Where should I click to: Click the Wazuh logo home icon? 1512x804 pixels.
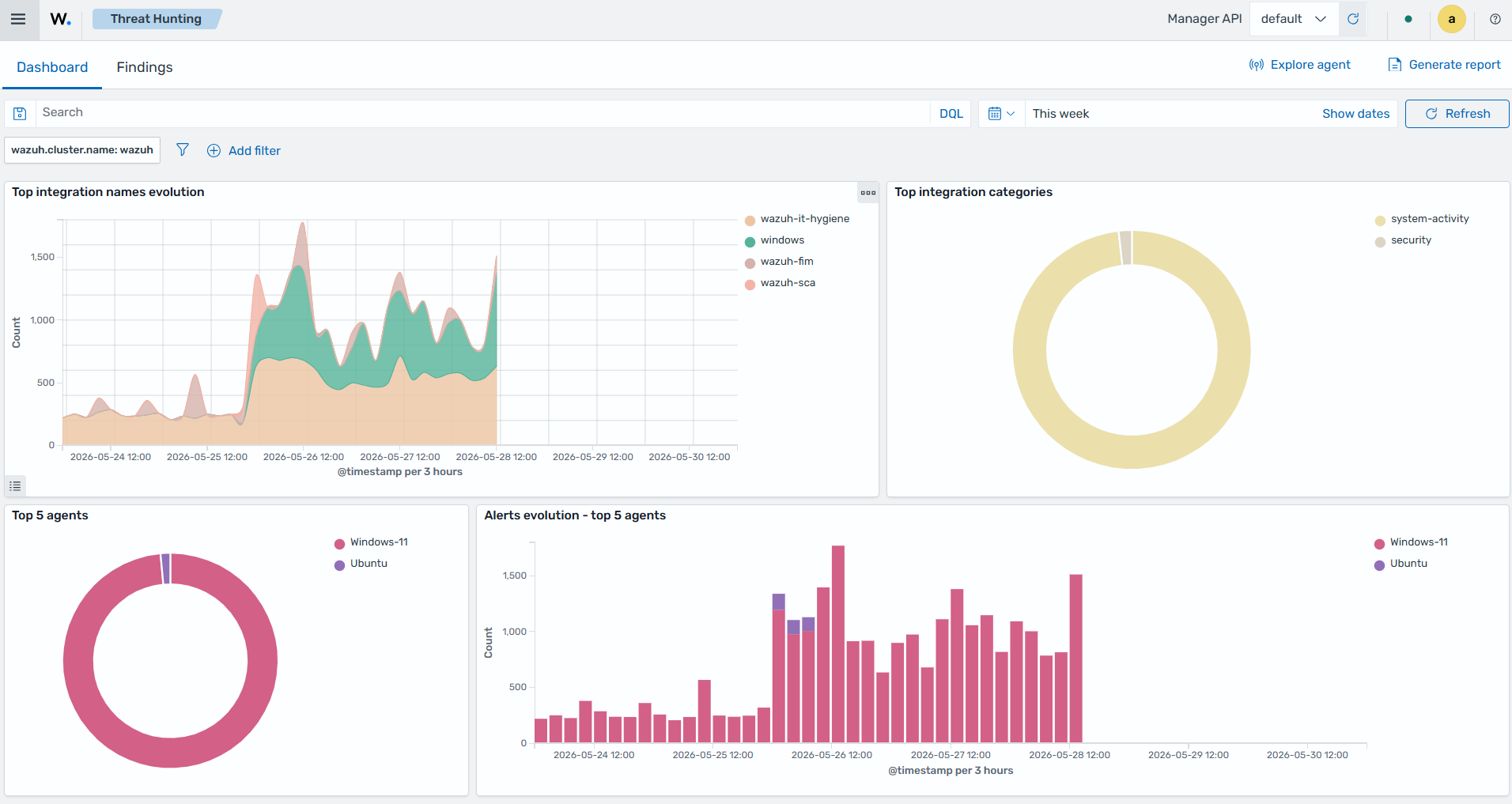tap(61, 19)
